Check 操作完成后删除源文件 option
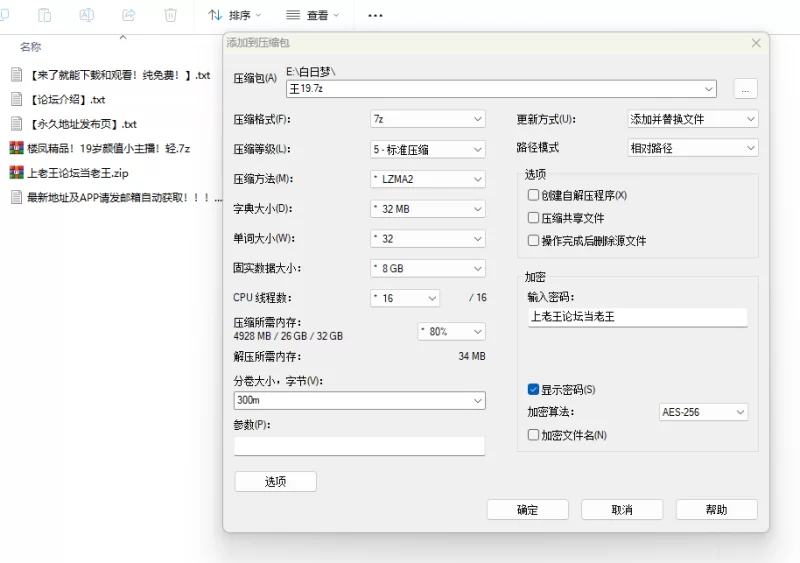This screenshot has height=563, width=800. coord(533,241)
